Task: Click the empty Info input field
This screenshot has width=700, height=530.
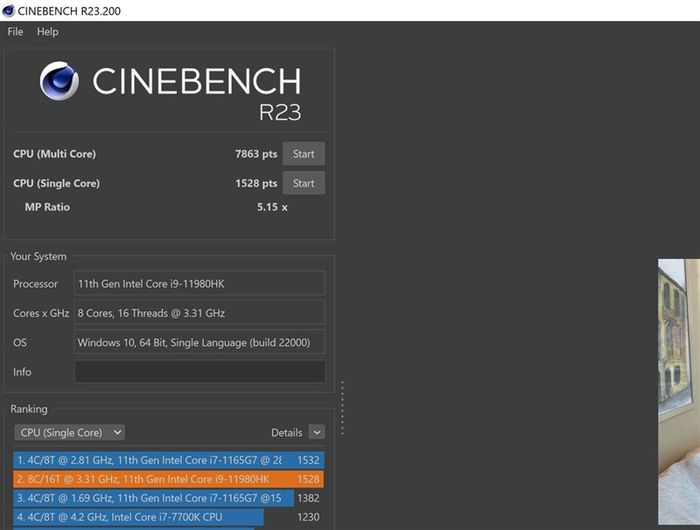Action: coord(200,371)
